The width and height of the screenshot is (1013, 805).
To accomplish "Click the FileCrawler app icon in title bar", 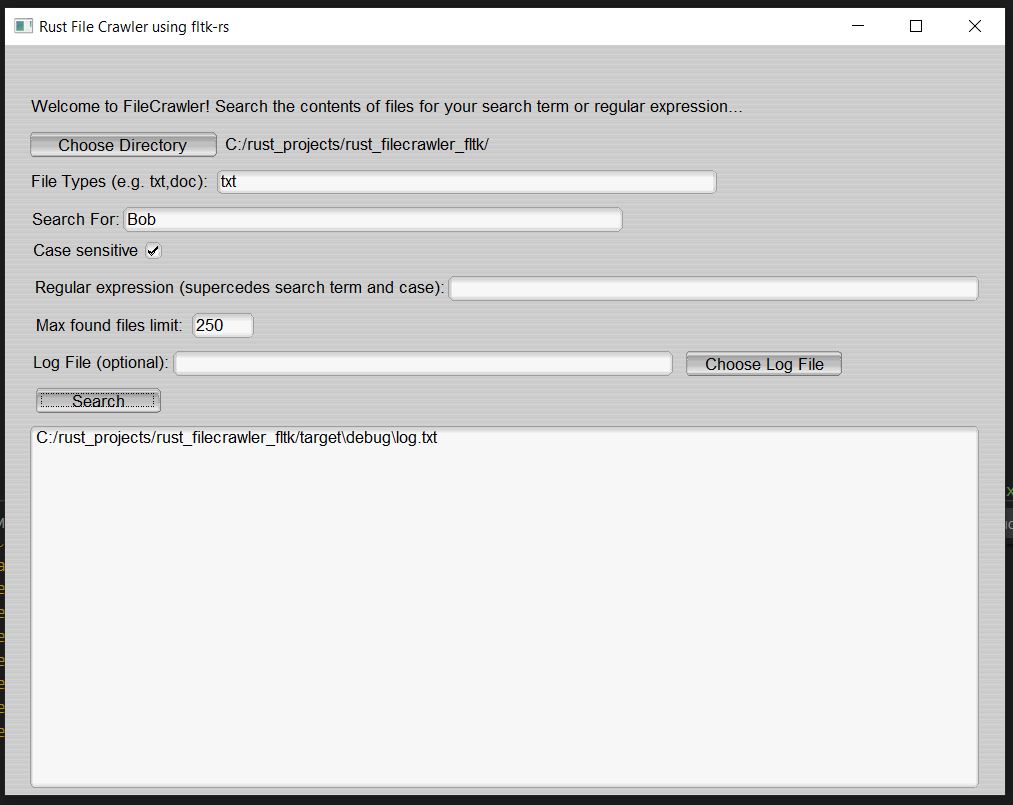I will (x=24, y=26).
